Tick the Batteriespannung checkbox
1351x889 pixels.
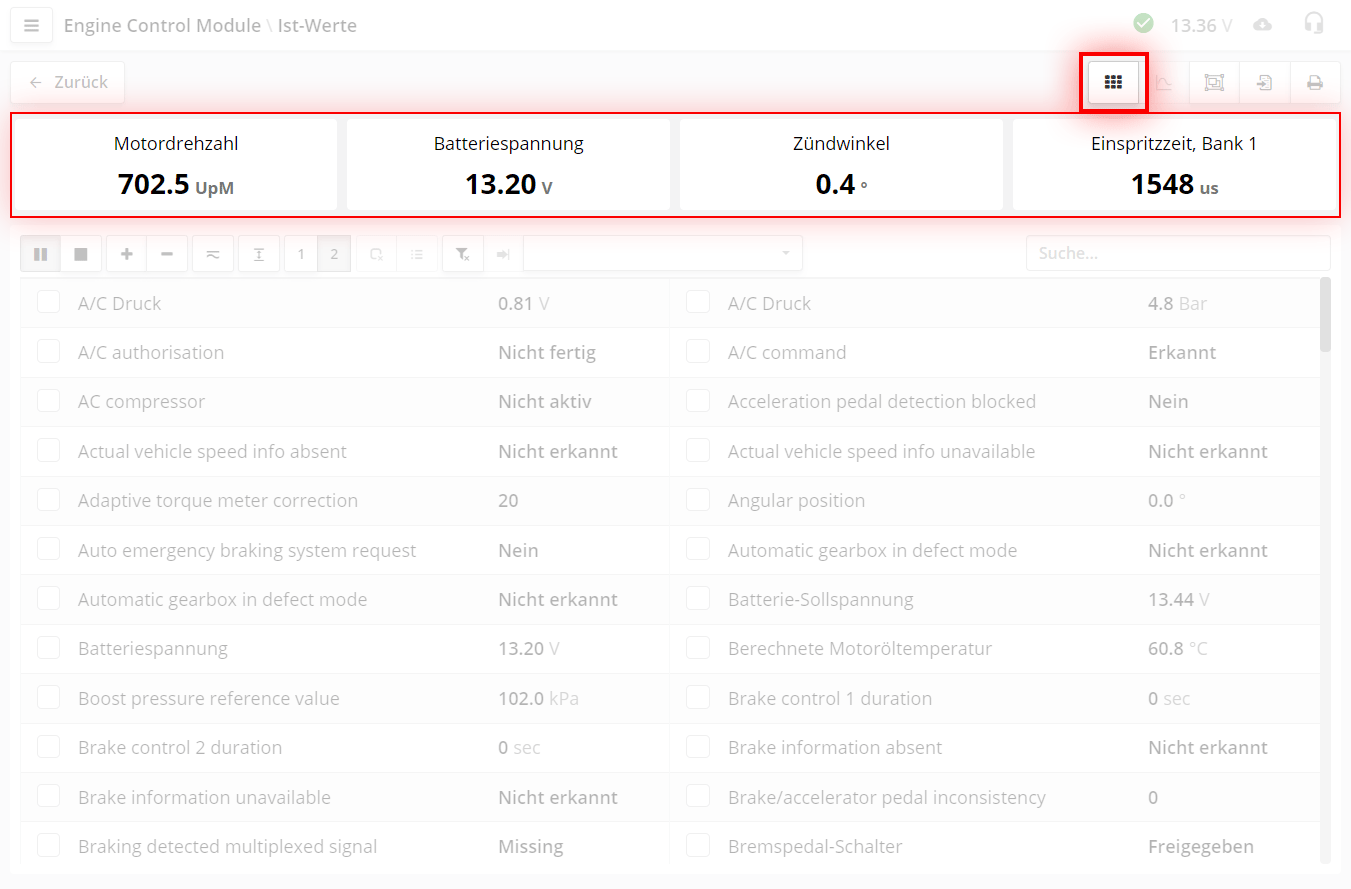(x=48, y=648)
